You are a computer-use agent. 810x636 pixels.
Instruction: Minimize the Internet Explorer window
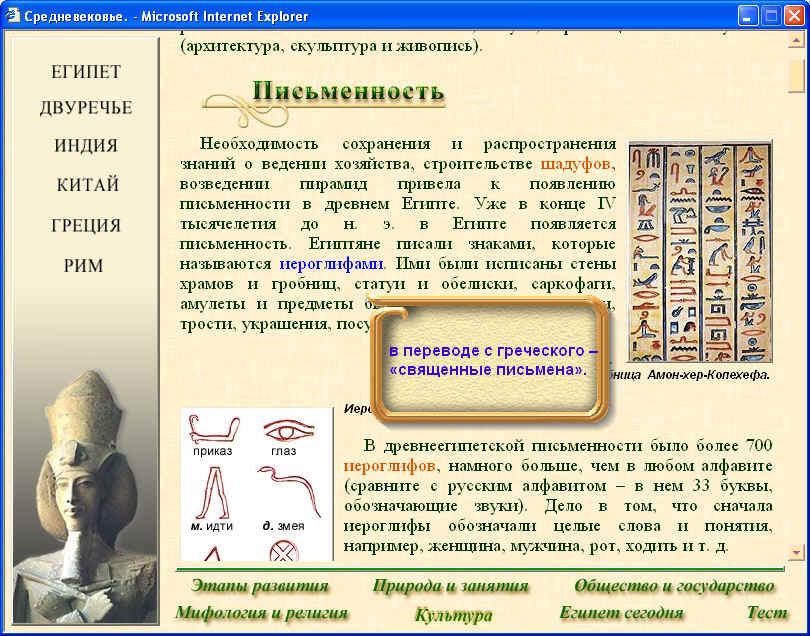747,17
